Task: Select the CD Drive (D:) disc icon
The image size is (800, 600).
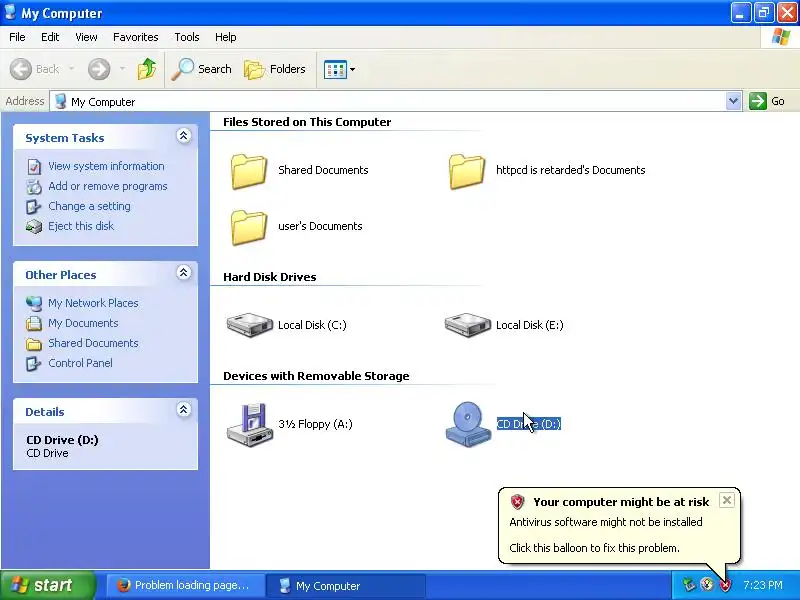Action: pos(468,424)
